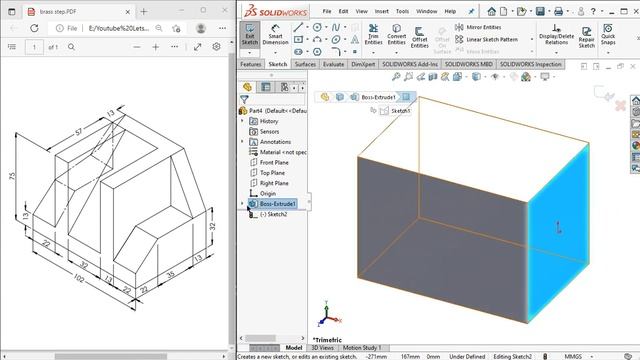Image resolution: width=640 pixels, height=360 pixels.
Task: Zoom out on the PDF viewer
Action: pos(137,47)
